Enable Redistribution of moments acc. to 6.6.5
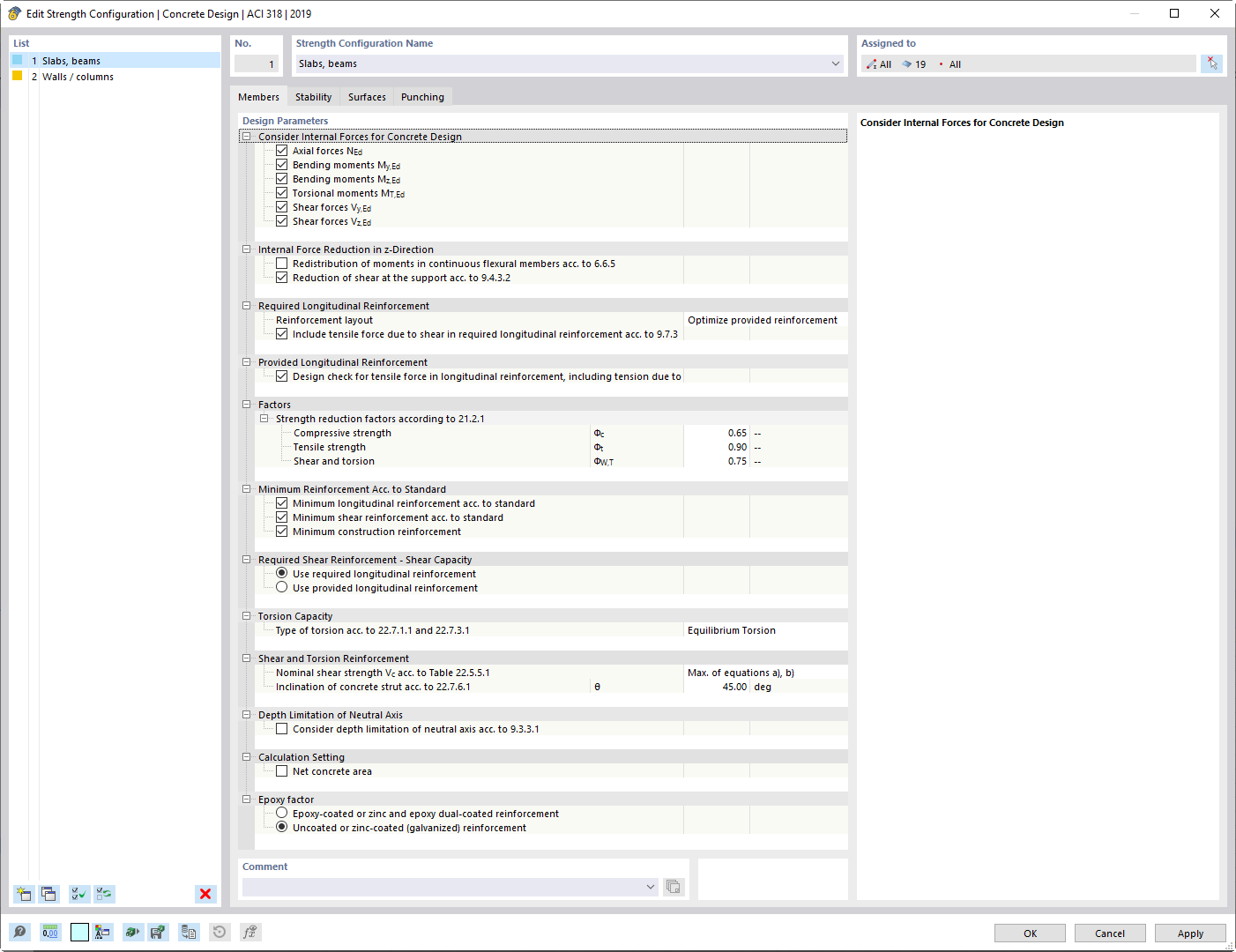The width and height of the screenshot is (1236, 952). click(281, 263)
